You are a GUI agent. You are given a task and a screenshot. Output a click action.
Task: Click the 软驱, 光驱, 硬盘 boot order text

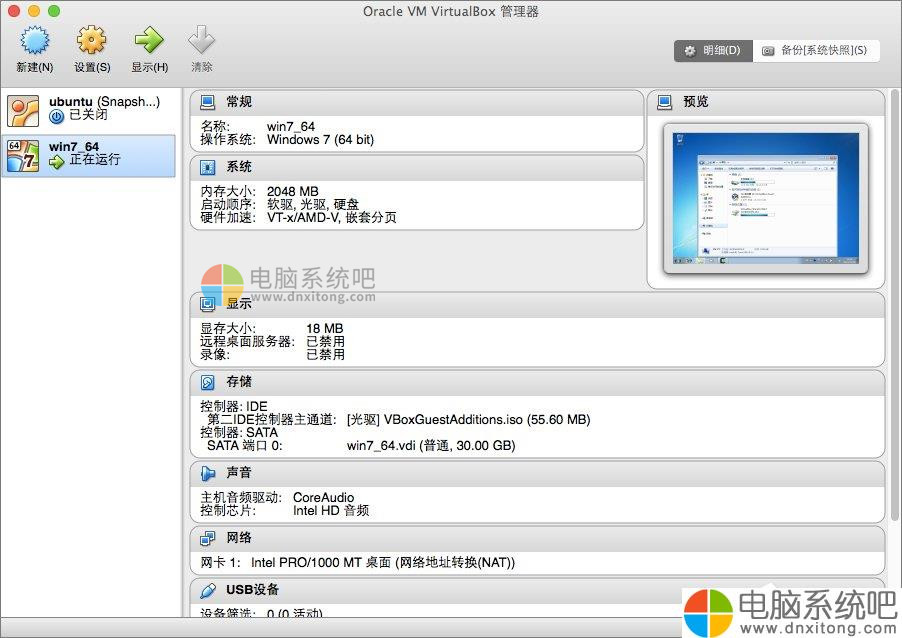tap(313, 205)
